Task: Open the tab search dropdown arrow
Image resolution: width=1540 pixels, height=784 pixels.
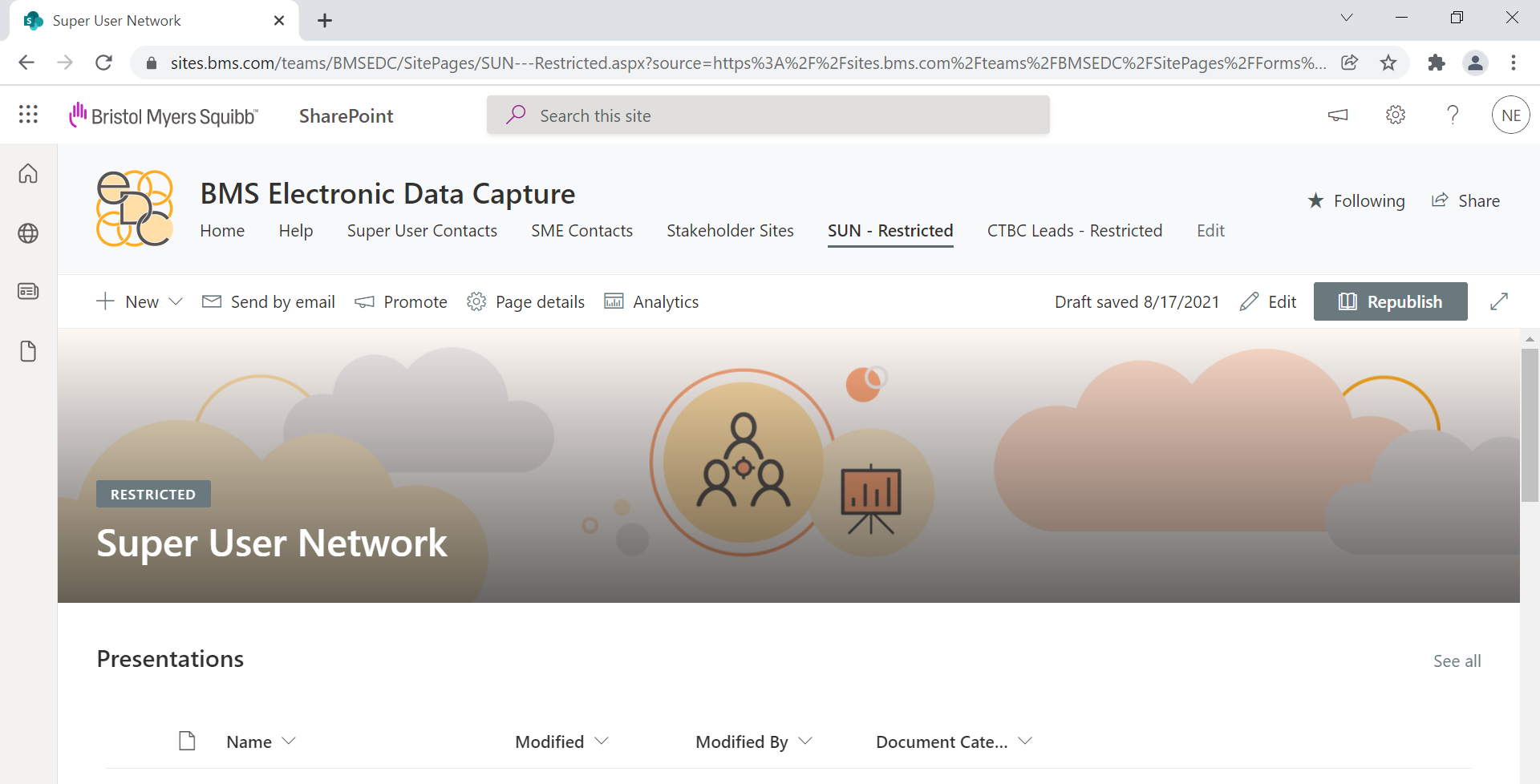Action: tap(1347, 18)
